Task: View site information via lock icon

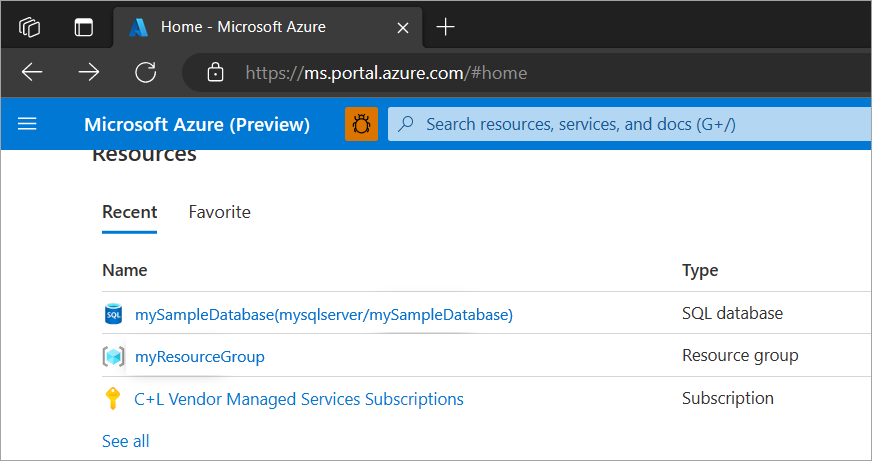Action: click(215, 72)
